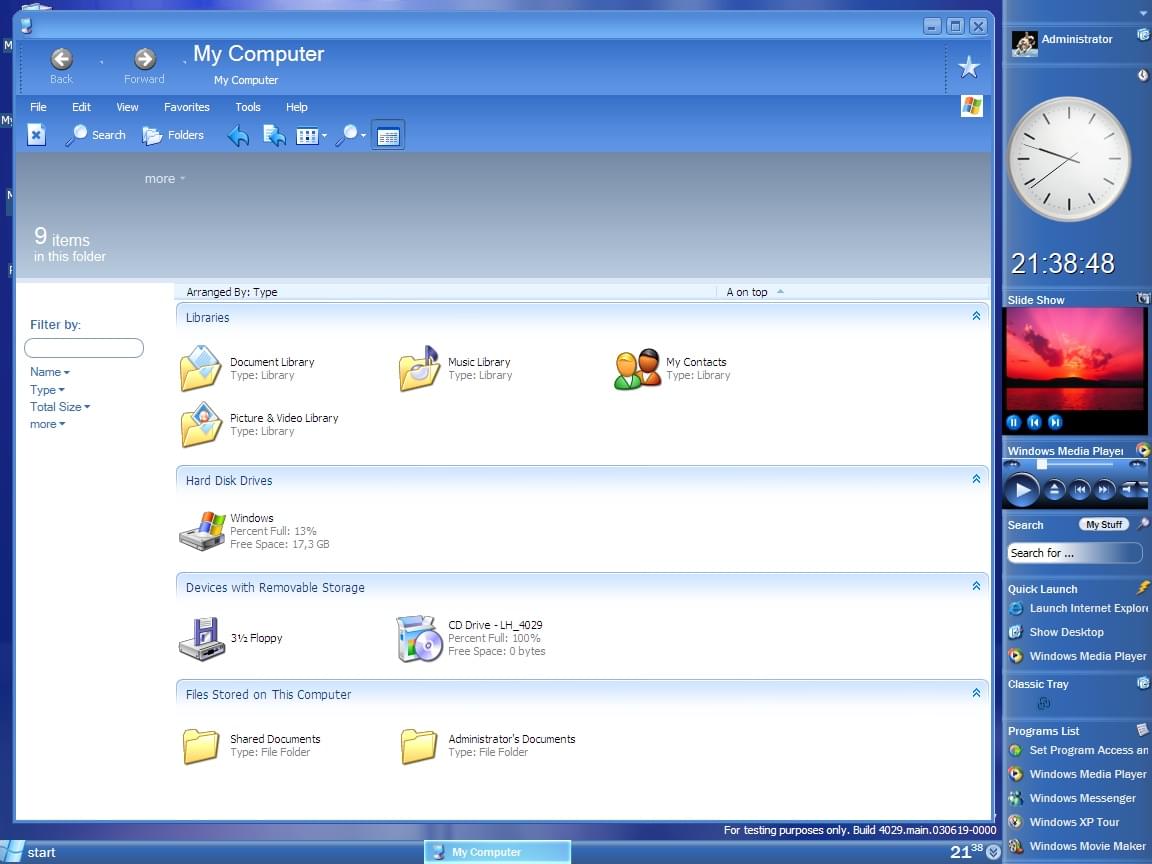Skip to next Slide Show picture

(1055, 422)
